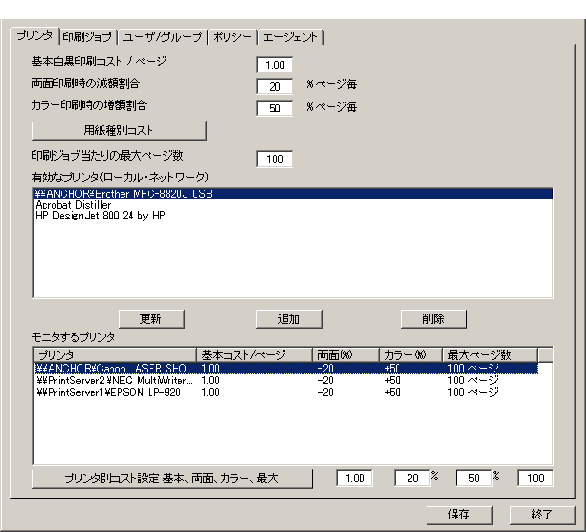The image size is (586, 532).
Task: Save settings with the 保存 button
Action: click(x=460, y=515)
